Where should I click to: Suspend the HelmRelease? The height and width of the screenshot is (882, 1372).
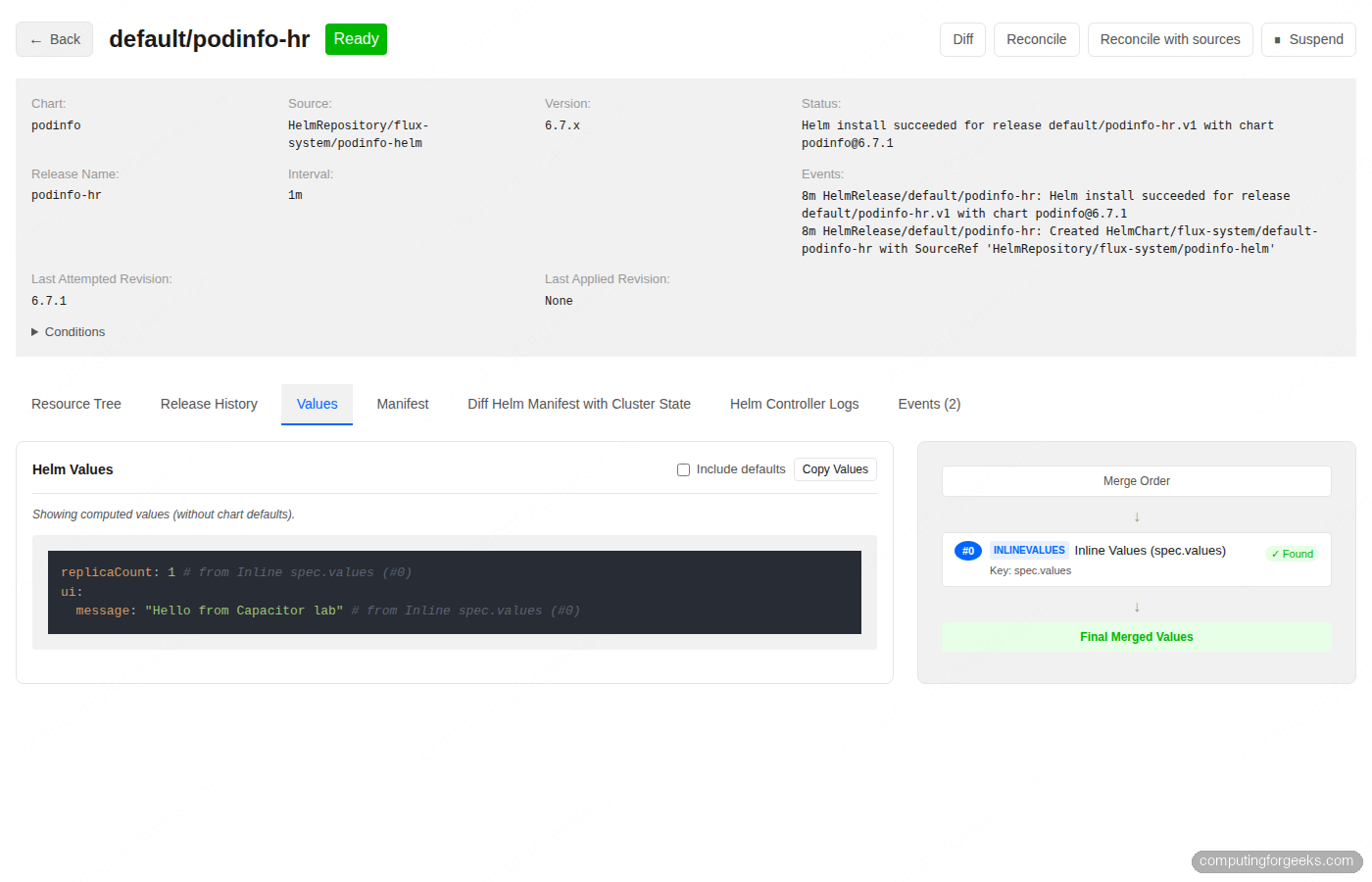[1308, 39]
